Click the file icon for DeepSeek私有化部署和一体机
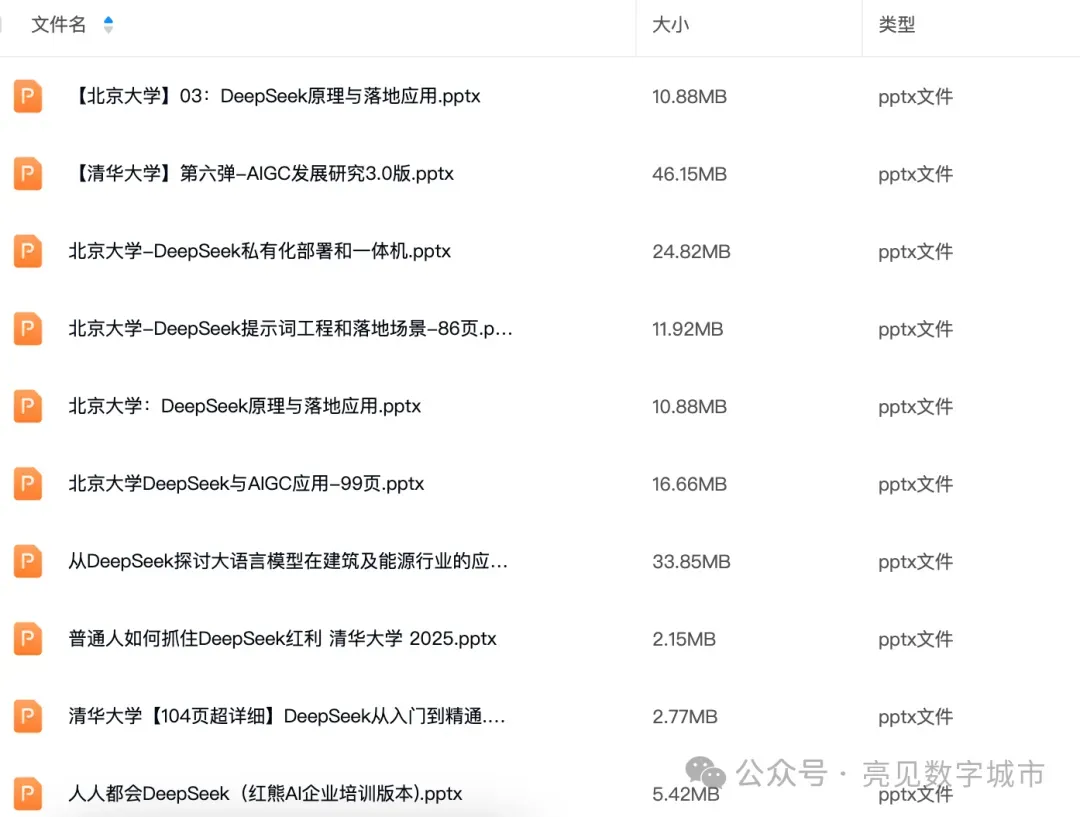Screen dimensions: 1080x817 [x=28, y=251]
